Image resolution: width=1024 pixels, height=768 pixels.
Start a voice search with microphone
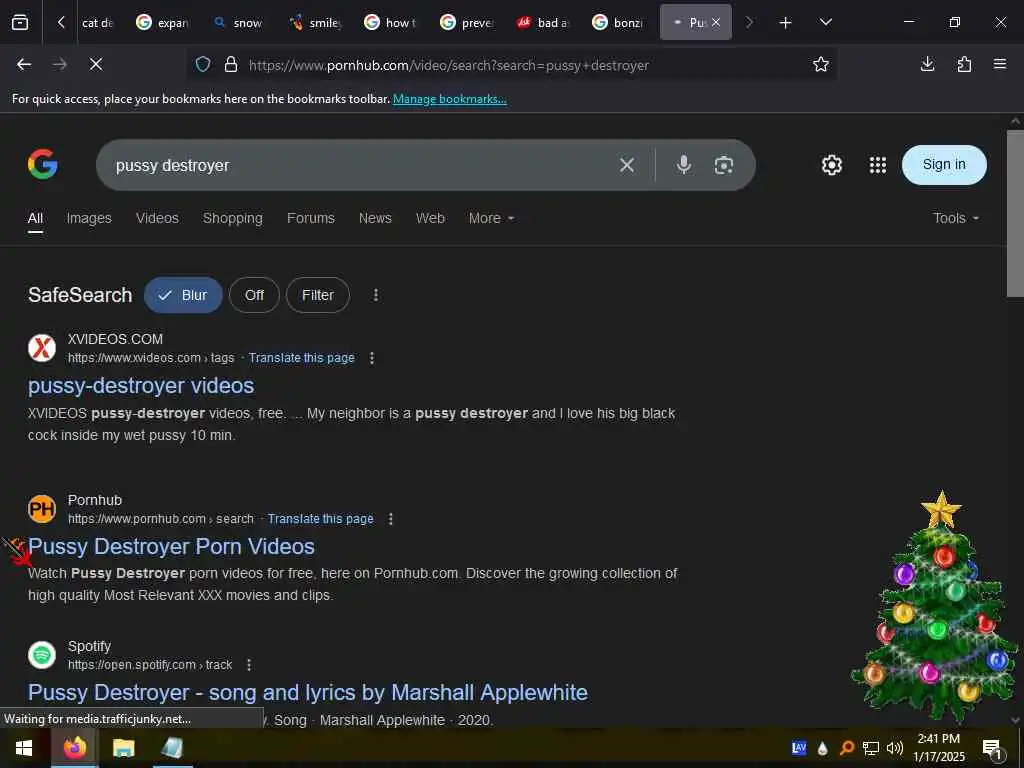[684, 165]
